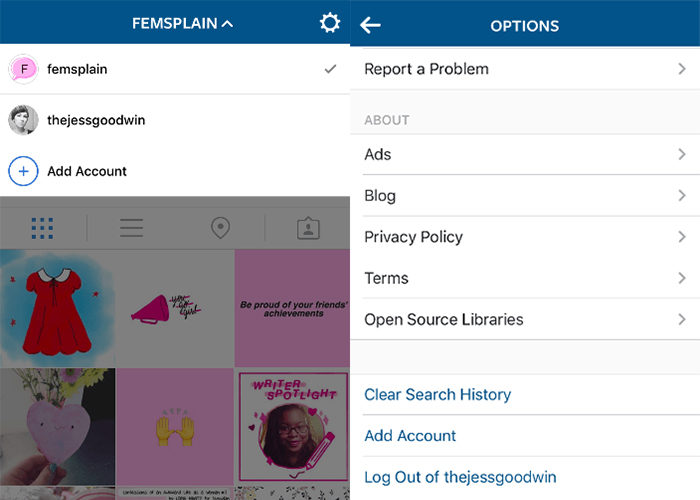
Task: Select the checked femsplain account
Action: (175, 69)
